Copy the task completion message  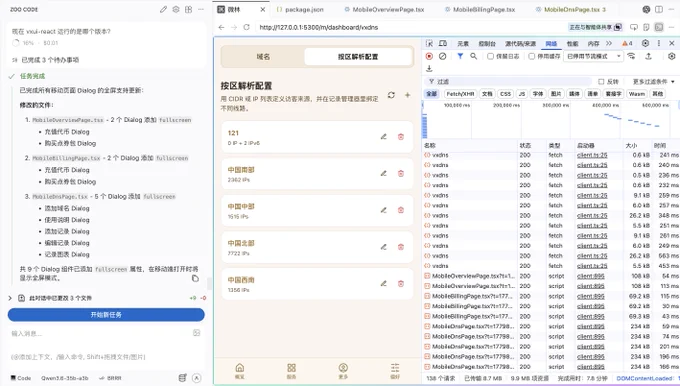click(195, 278)
